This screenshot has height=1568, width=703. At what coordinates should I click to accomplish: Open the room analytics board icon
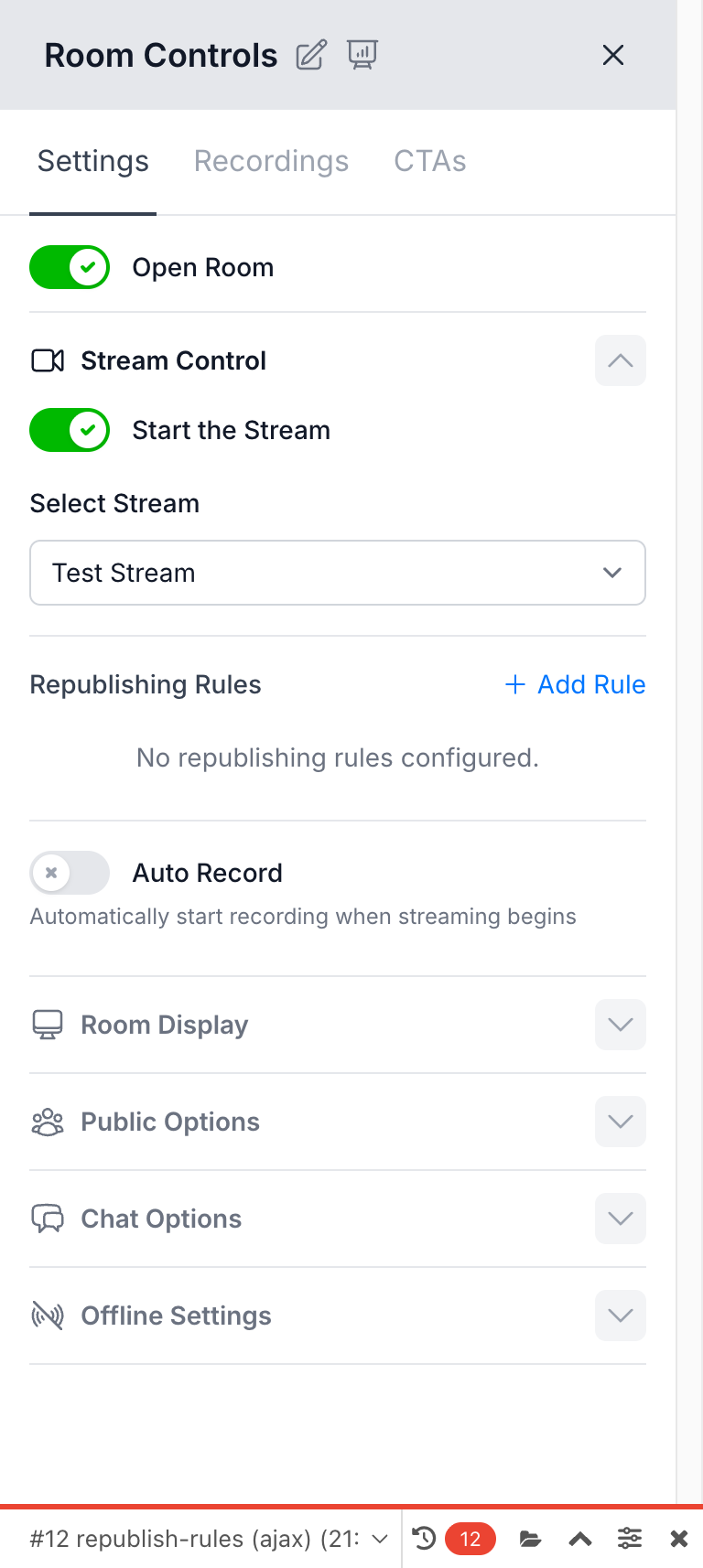point(362,55)
